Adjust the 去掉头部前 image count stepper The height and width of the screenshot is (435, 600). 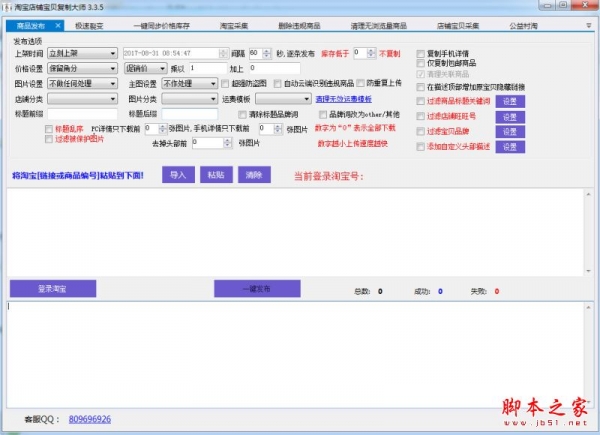227,143
